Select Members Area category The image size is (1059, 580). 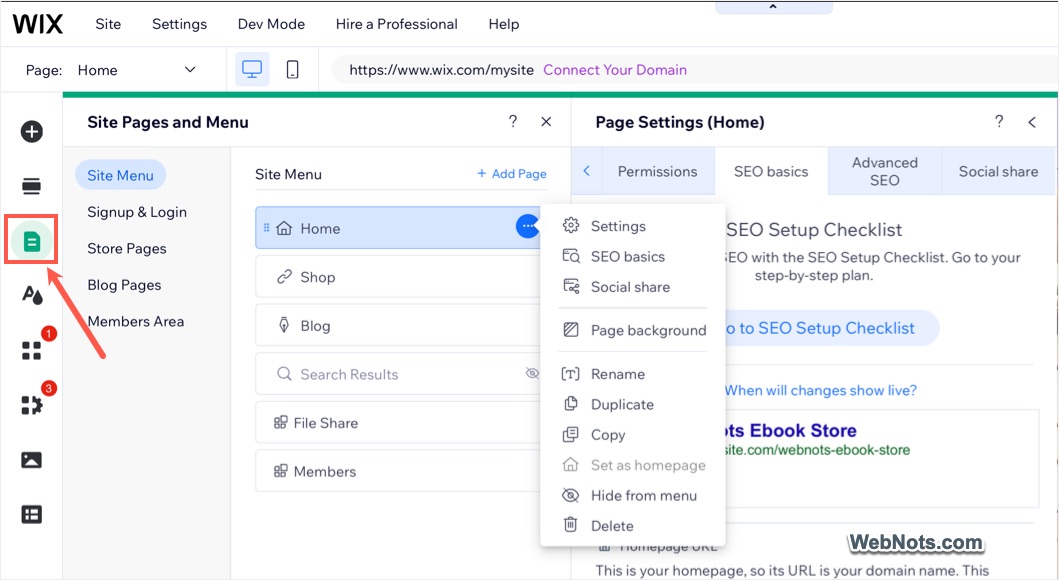[x=135, y=321]
